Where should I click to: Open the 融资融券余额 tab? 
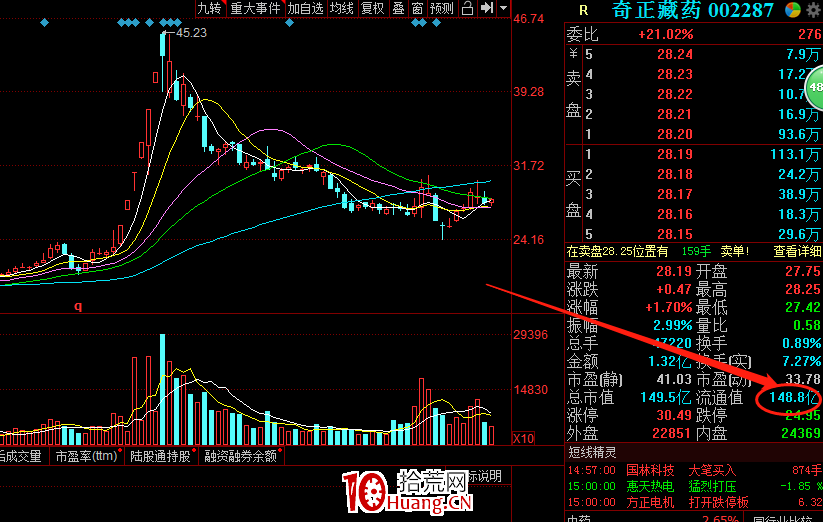[240, 456]
